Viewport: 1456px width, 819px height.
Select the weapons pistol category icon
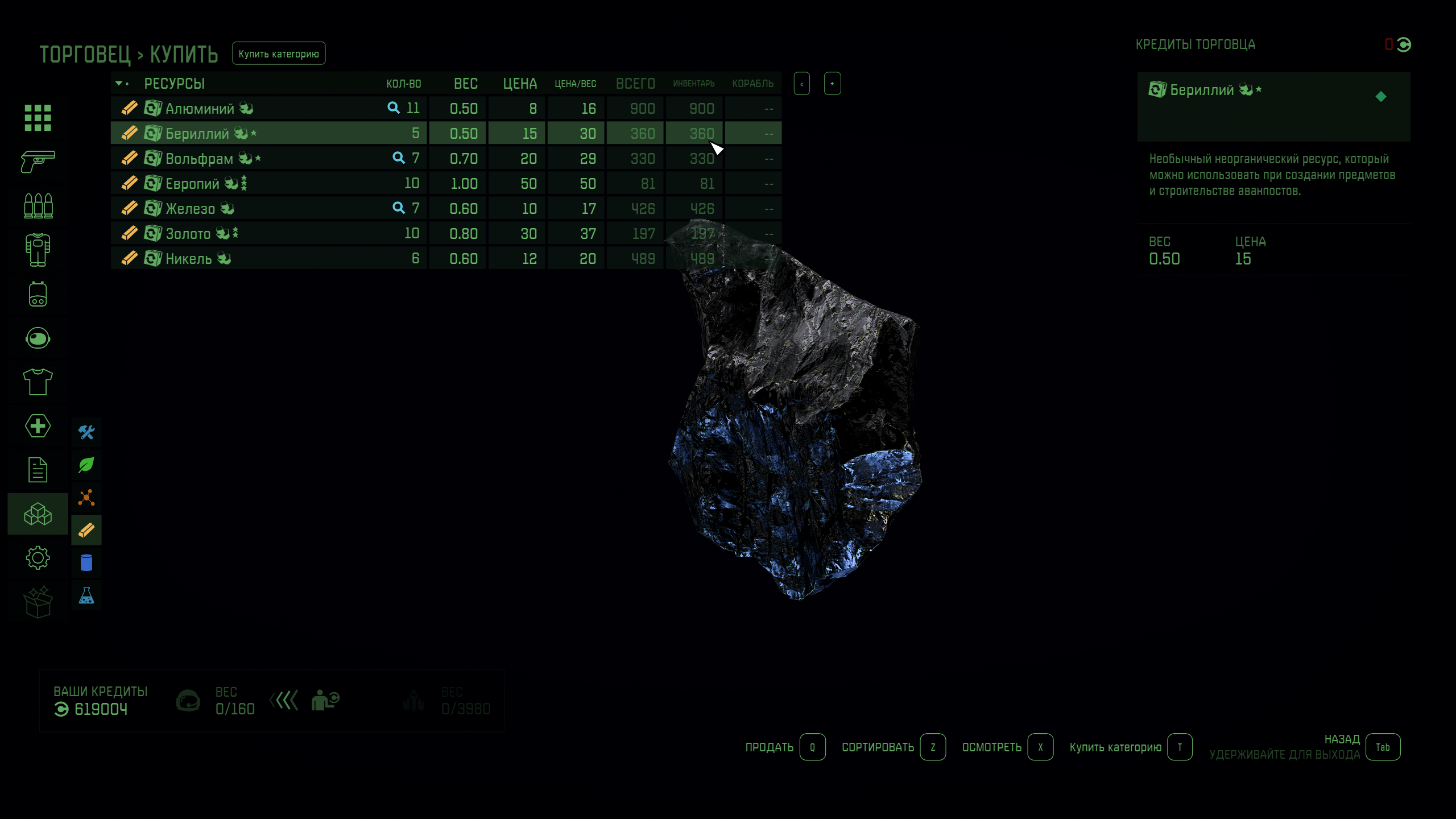pyautogui.click(x=38, y=162)
